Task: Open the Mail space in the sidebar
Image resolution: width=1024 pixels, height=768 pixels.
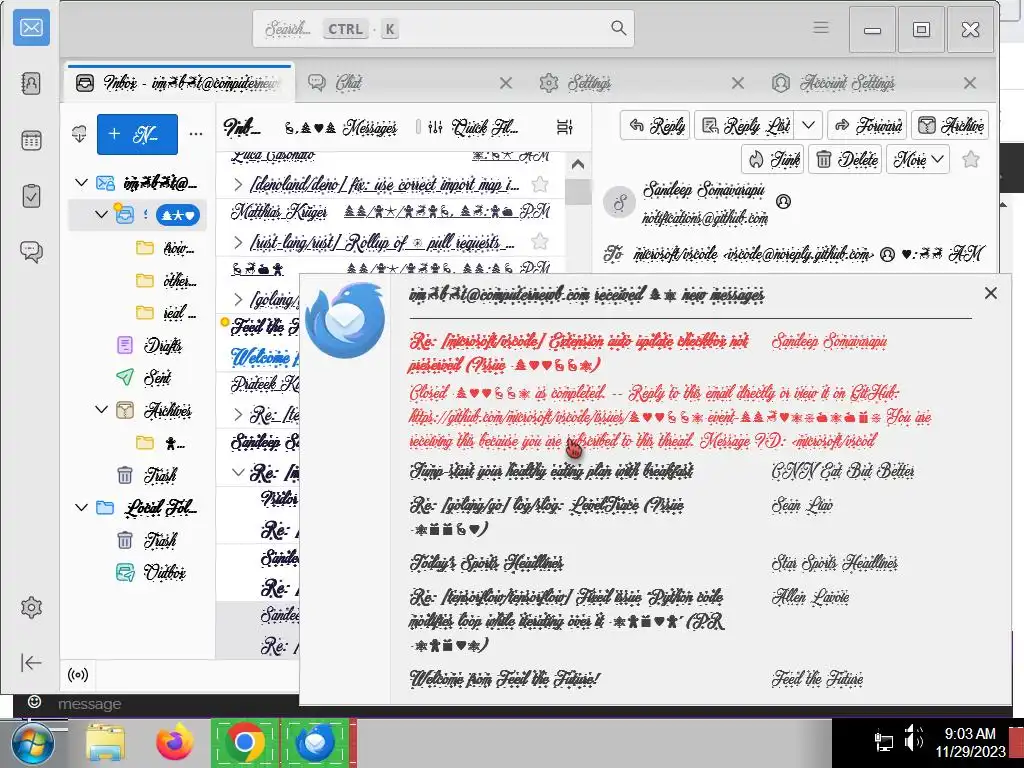Action: (31, 28)
